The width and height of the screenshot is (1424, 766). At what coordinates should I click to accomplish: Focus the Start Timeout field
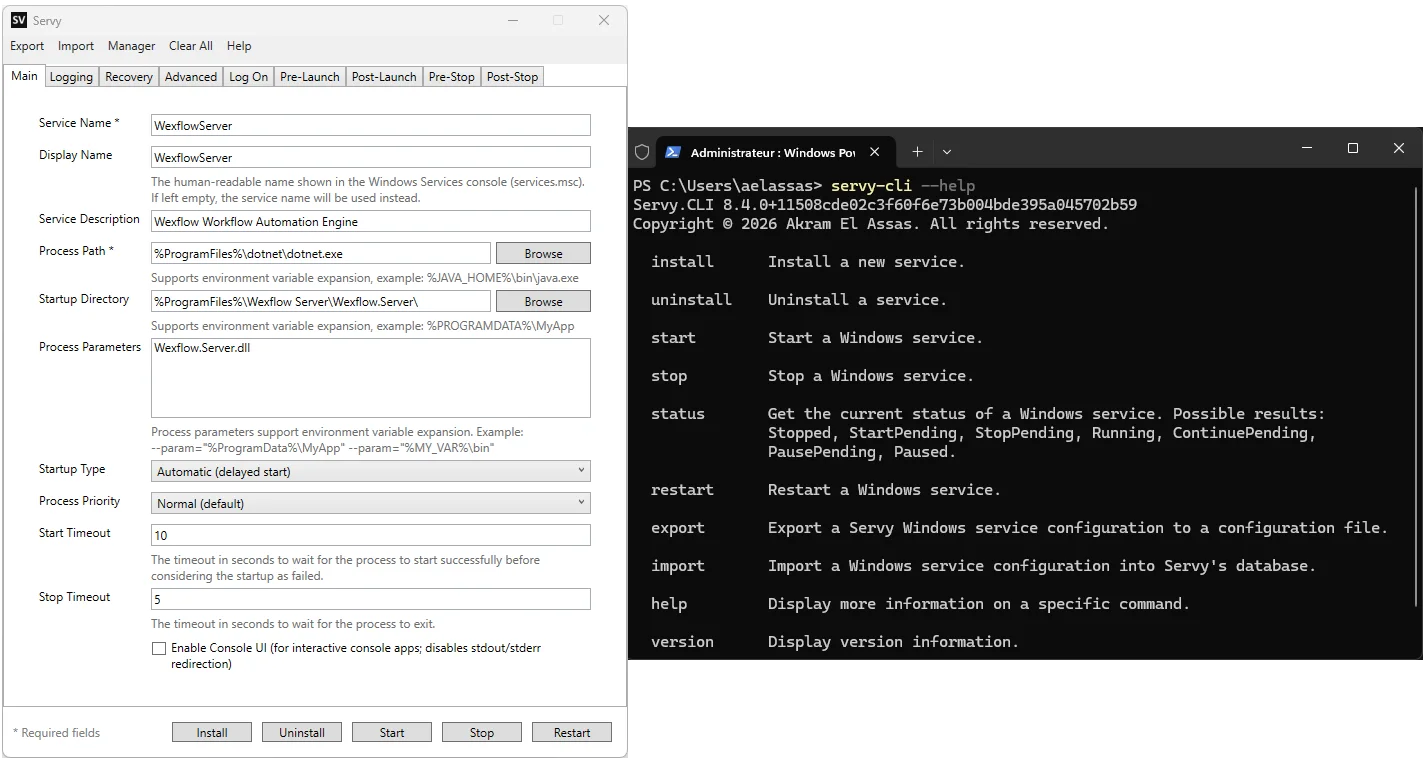pyautogui.click(x=371, y=535)
